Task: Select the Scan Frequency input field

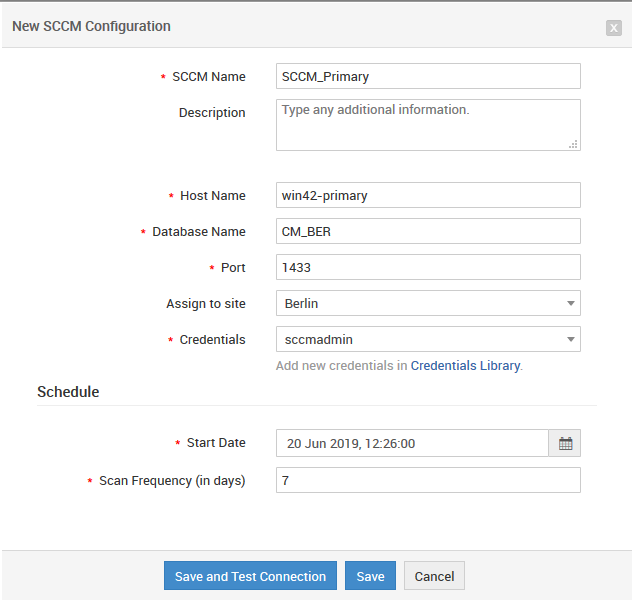Action: click(428, 481)
